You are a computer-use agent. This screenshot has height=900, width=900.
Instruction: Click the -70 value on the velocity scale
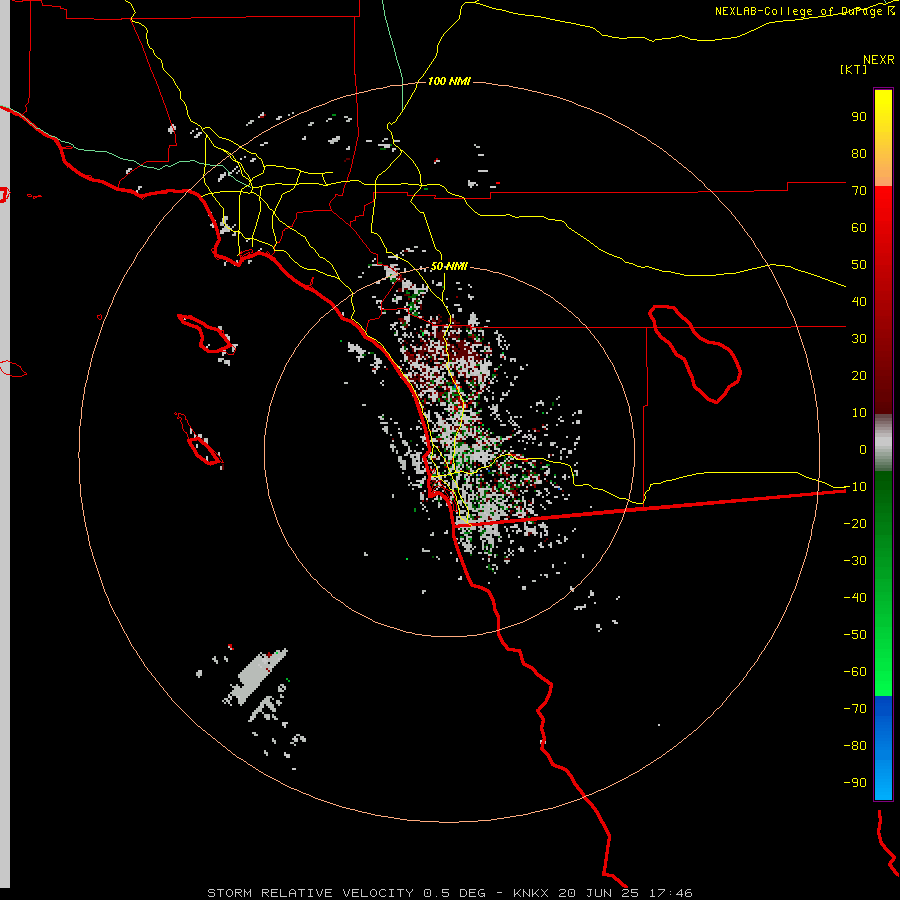[x=855, y=708]
